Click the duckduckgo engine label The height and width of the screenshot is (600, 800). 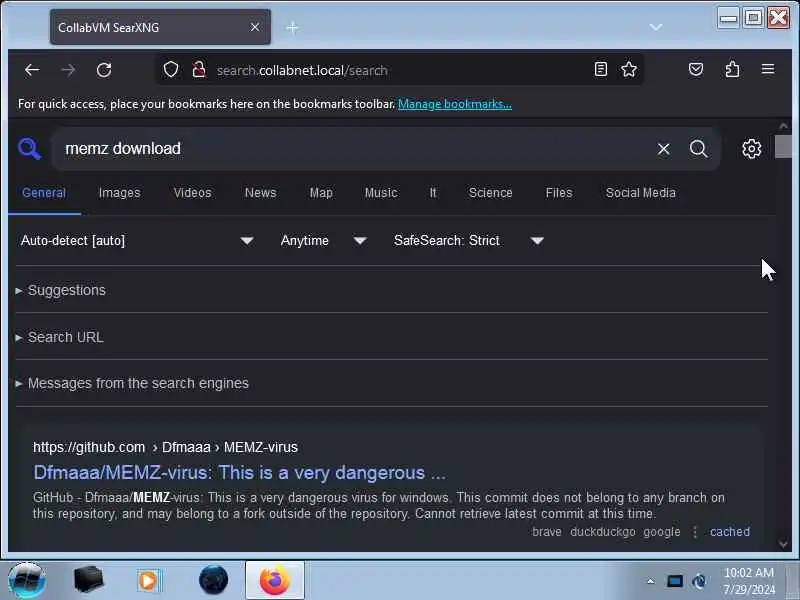click(x=603, y=532)
